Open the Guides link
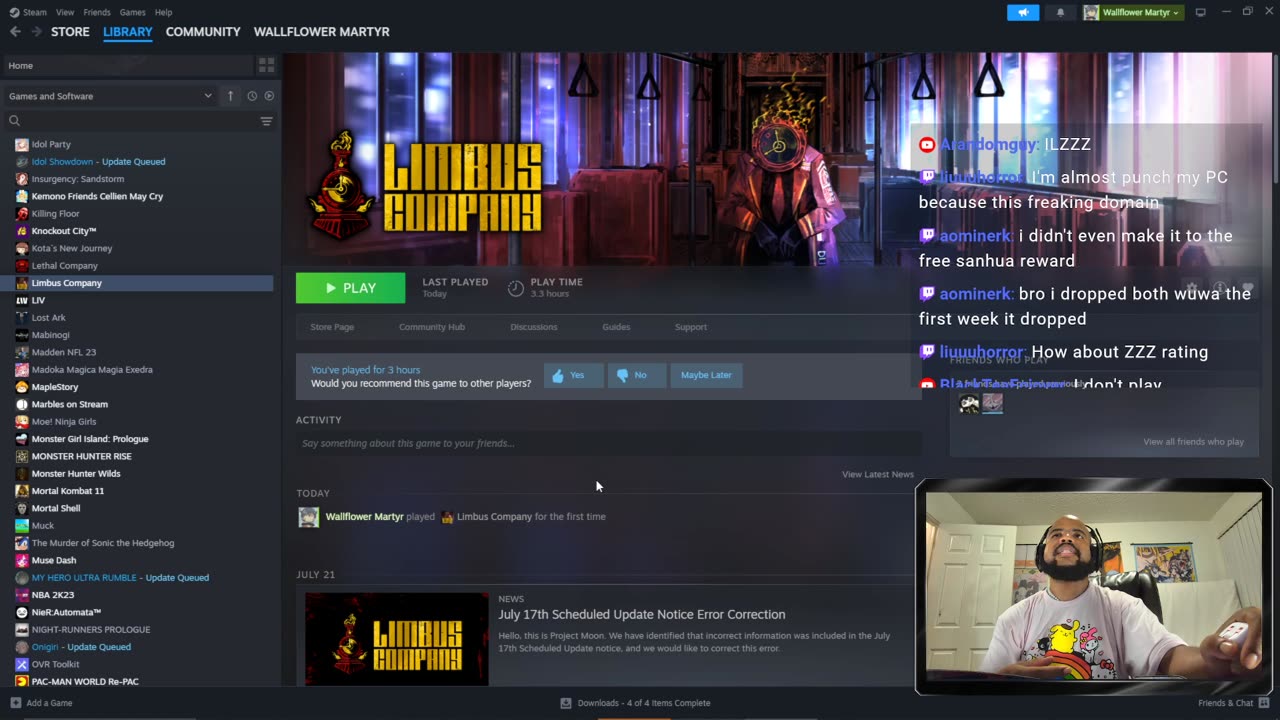The width and height of the screenshot is (1280, 720). pos(616,327)
